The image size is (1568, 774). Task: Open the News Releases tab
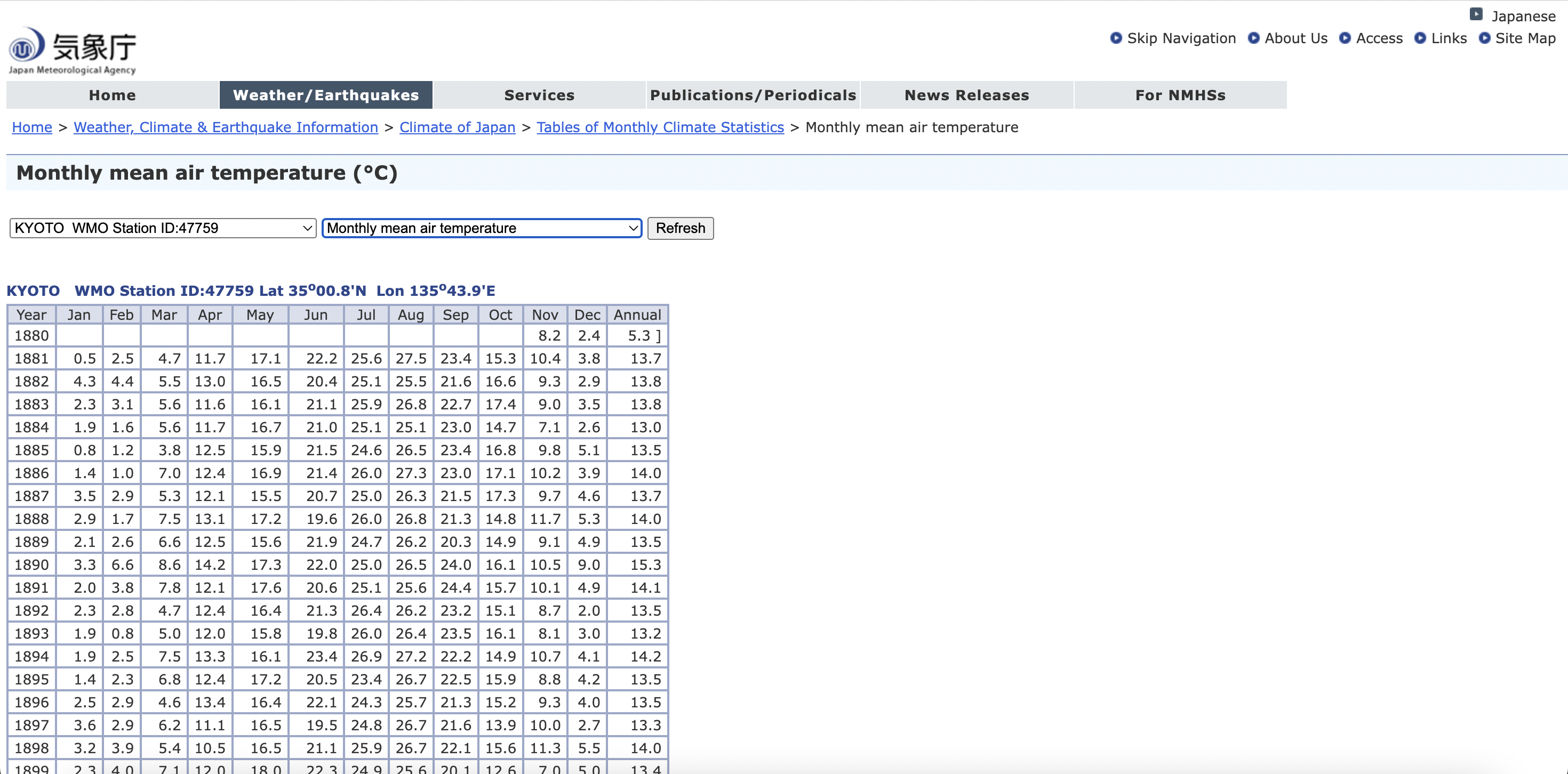coord(966,95)
